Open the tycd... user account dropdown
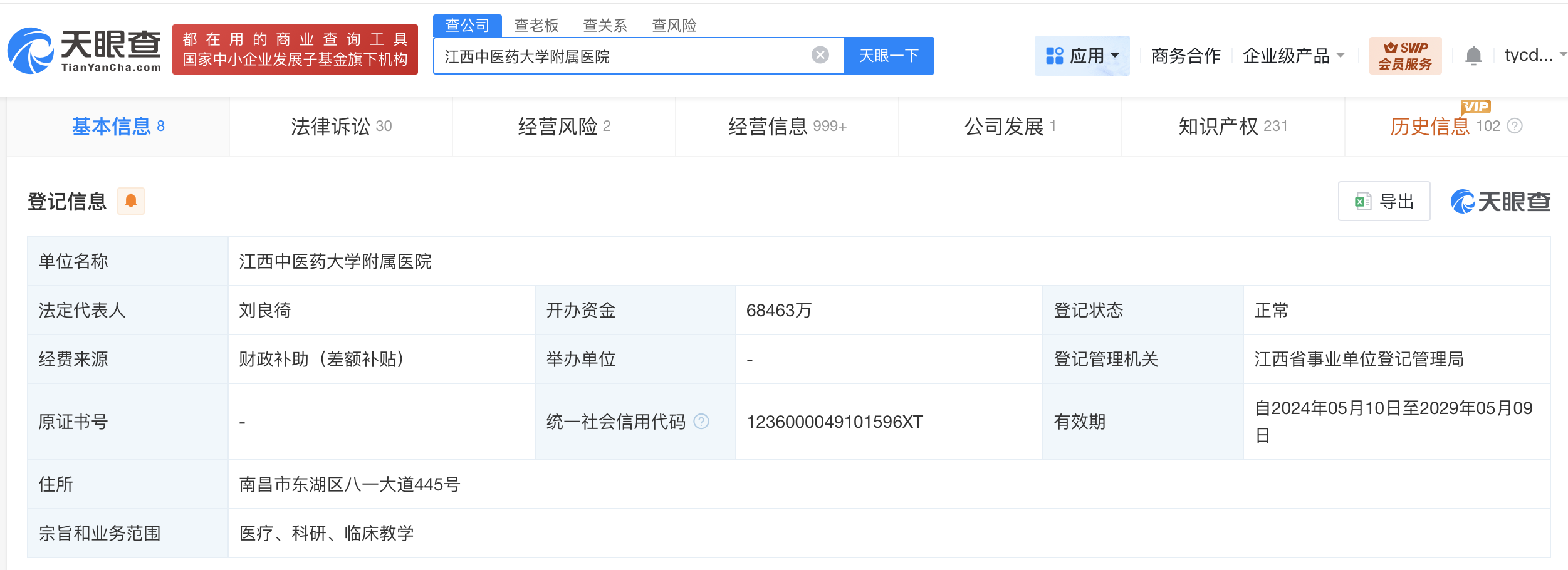This screenshot has height=570, width=1568. [1533, 55]
